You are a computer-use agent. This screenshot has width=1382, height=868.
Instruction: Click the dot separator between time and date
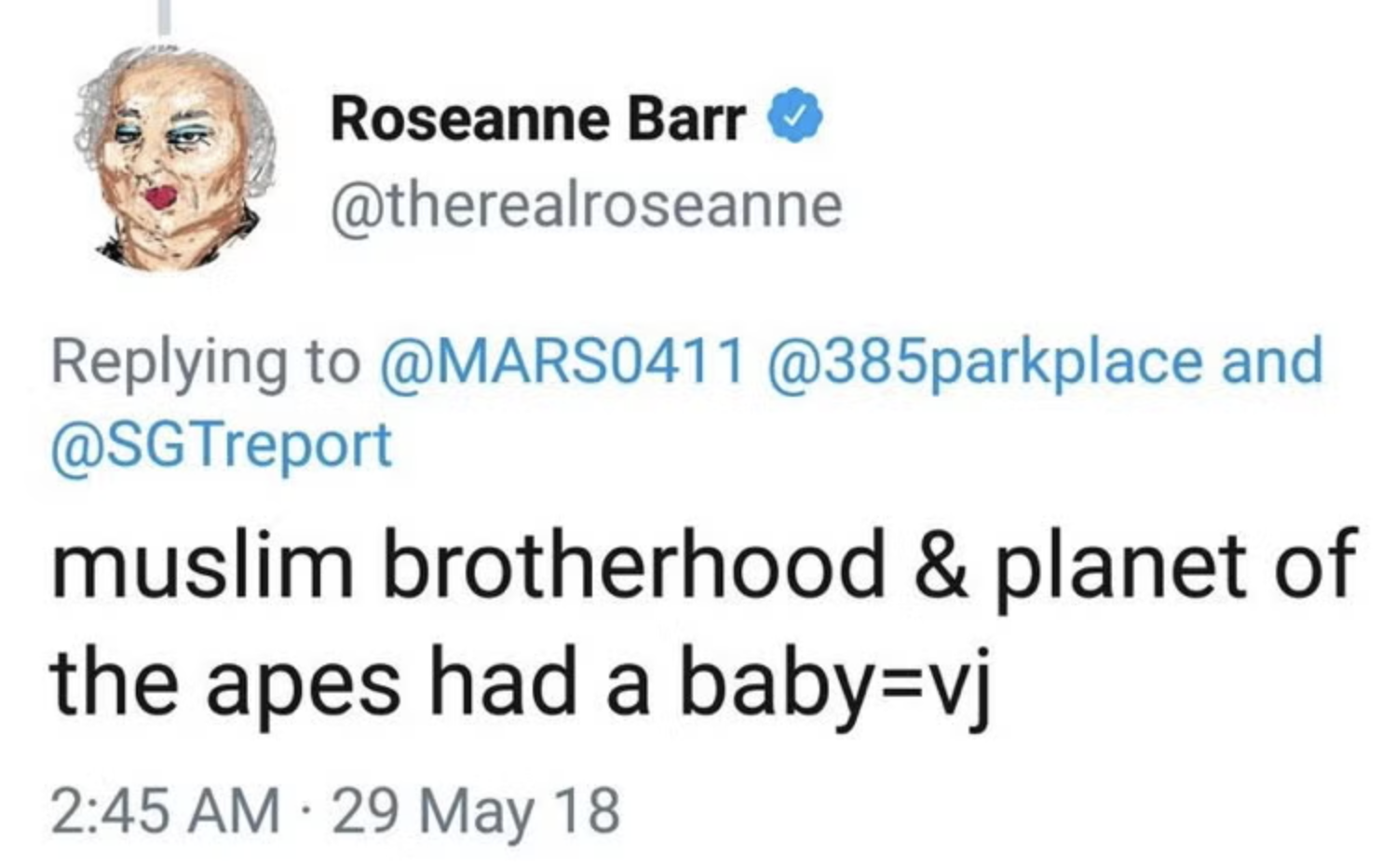point(306,809)
